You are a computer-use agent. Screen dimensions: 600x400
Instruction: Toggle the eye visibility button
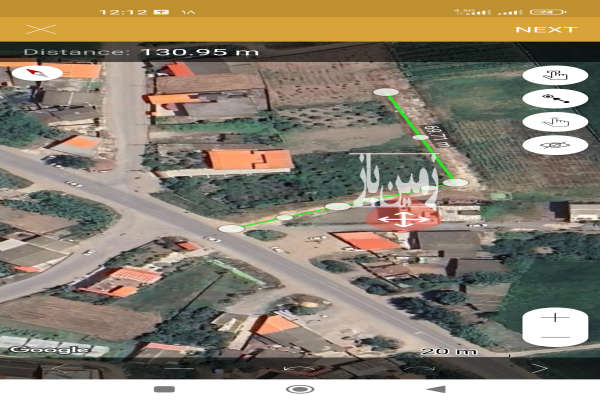point(555,144)
